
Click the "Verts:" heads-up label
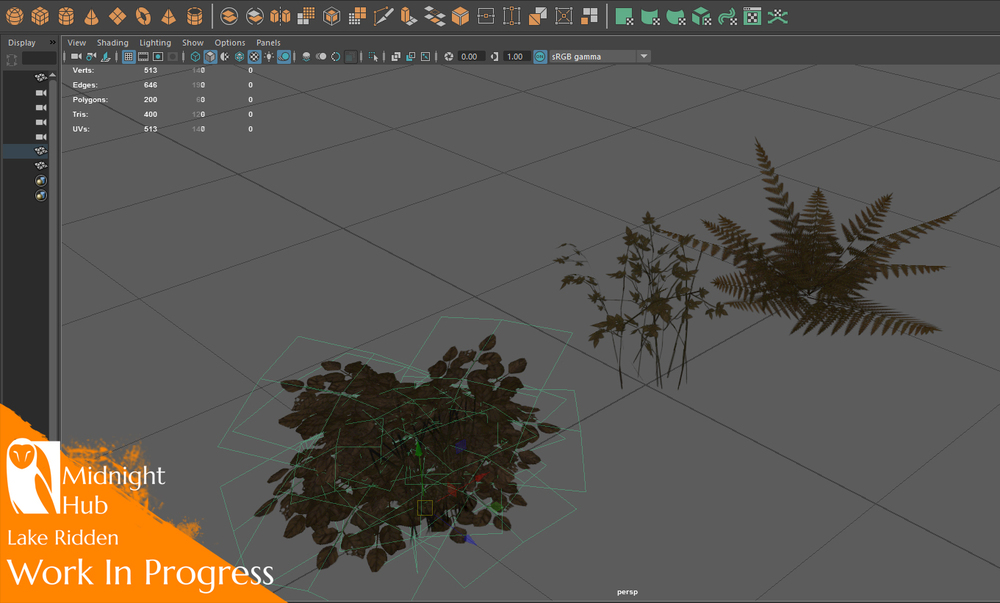[x=84, y=70]
